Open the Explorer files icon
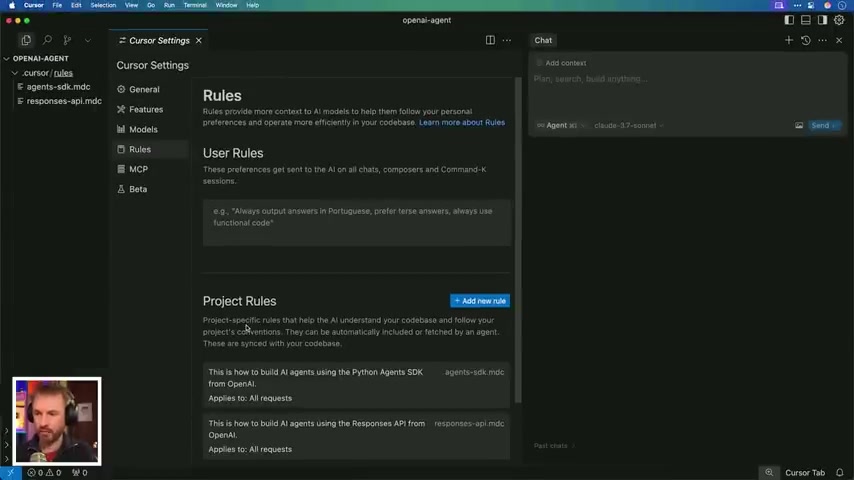 26,40
